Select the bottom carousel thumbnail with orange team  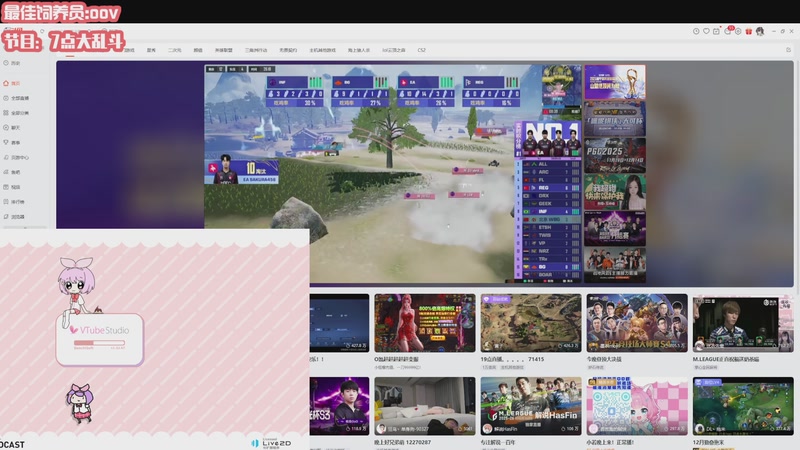[615, 265]
